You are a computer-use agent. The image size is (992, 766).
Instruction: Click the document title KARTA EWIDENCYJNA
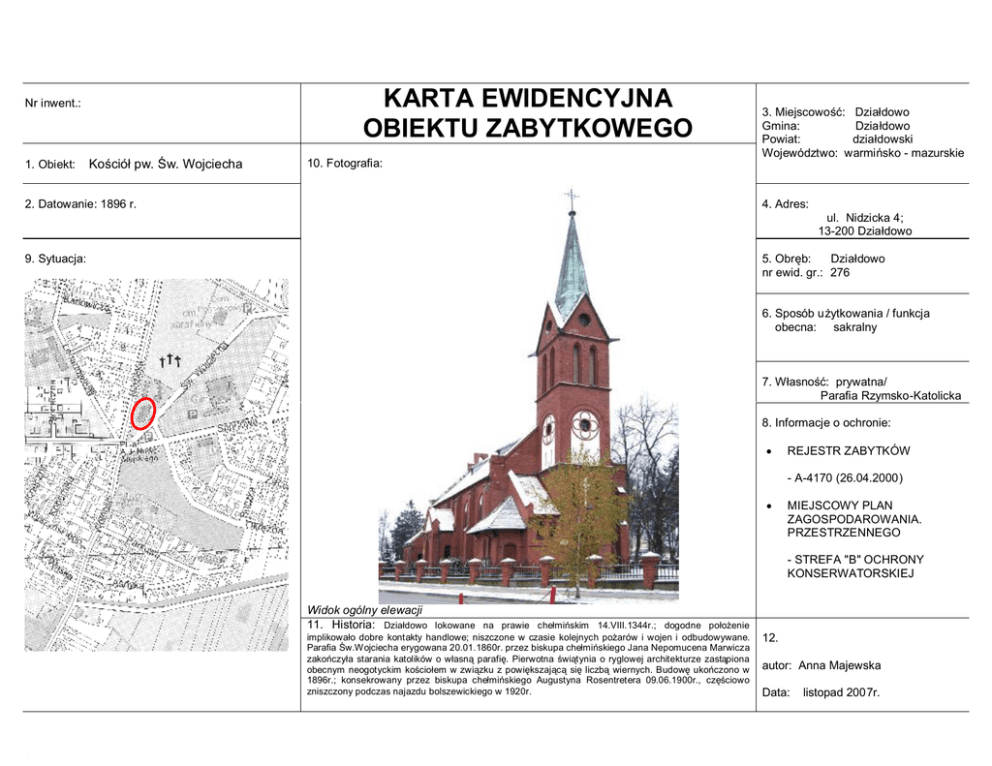pyautogui.click(x=527, y=99)
